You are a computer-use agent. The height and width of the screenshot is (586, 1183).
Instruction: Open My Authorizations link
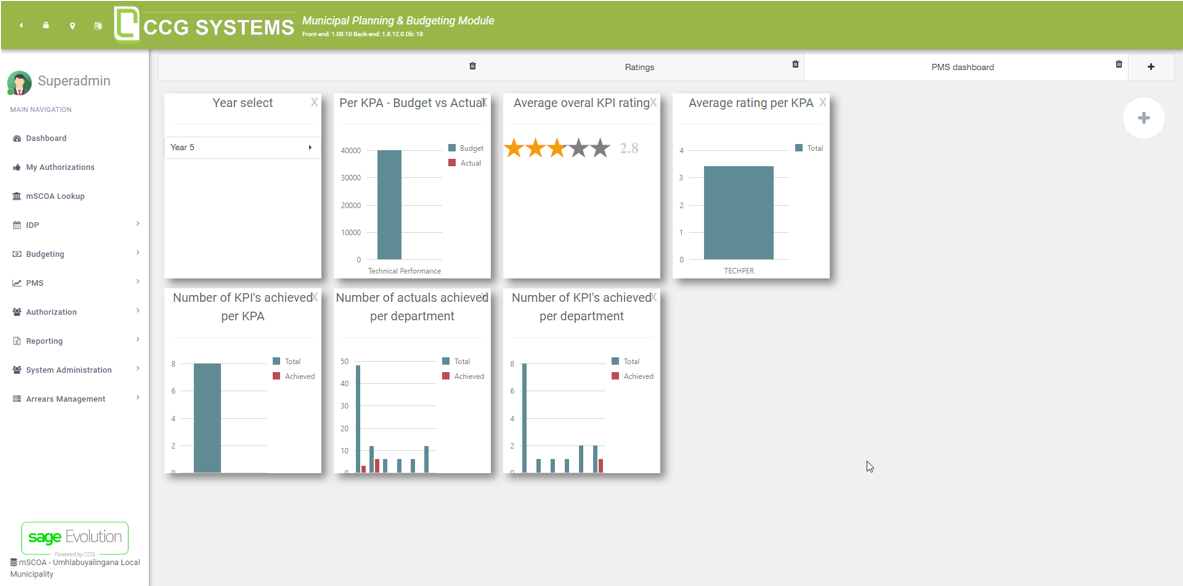(x=60, y=167)
